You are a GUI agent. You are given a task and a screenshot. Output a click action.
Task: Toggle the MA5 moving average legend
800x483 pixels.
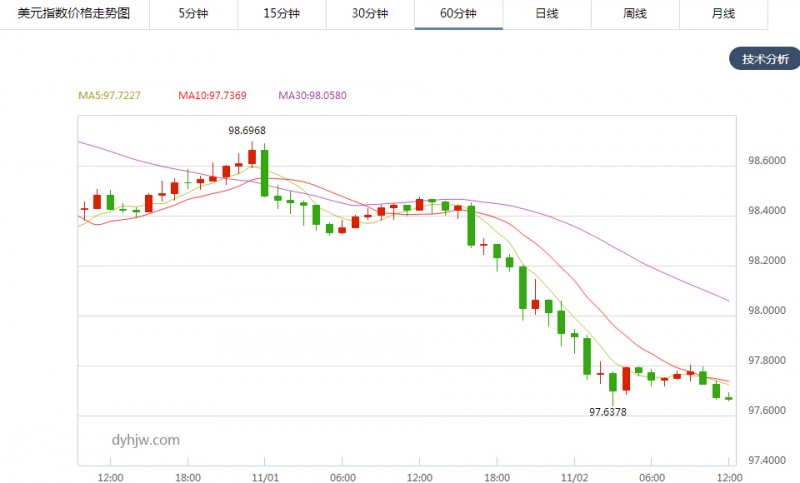109,95
